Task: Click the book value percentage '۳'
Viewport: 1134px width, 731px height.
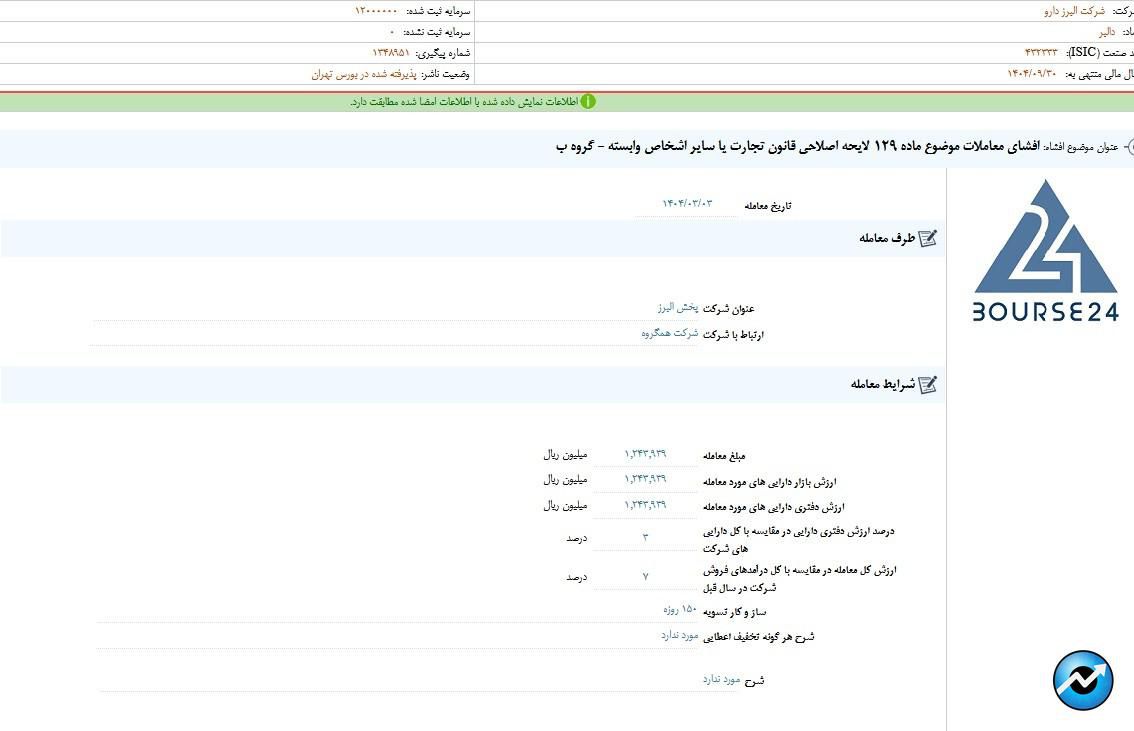Action: point(645,537)
